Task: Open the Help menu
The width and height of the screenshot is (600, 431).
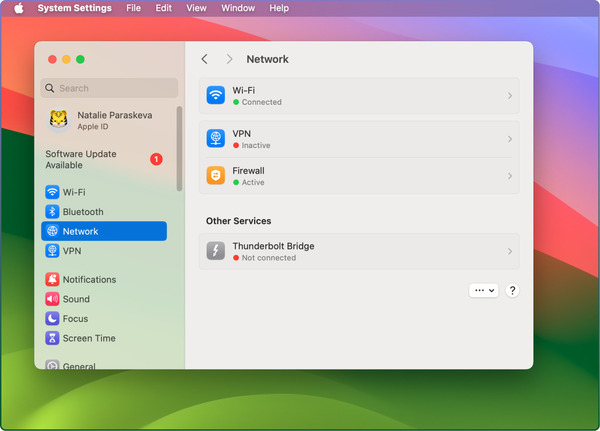Action: [x=279, y=8]
